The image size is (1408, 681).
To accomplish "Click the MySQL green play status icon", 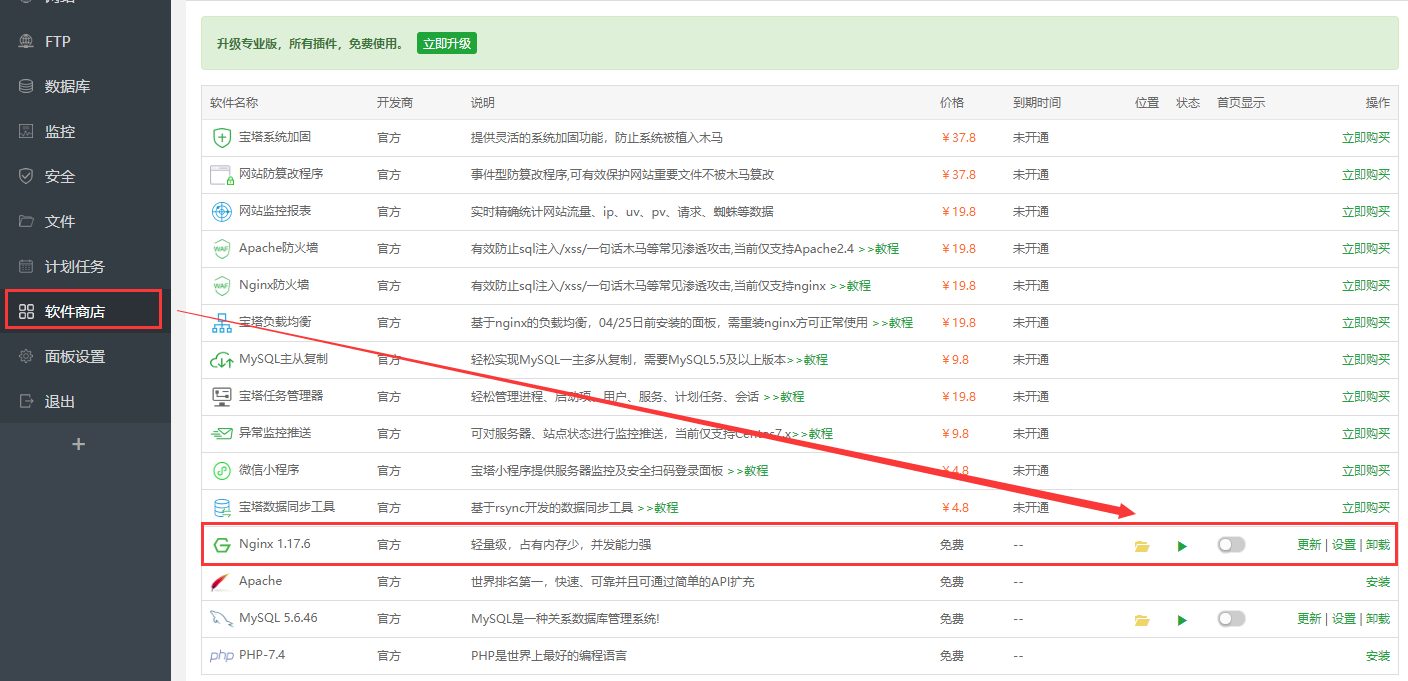I will click(x=1182, y=620).
